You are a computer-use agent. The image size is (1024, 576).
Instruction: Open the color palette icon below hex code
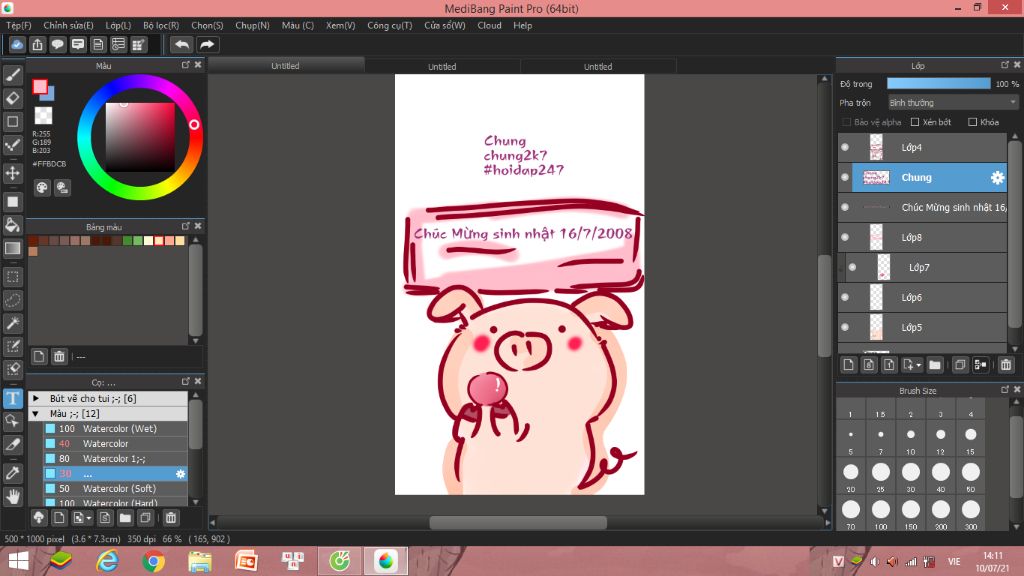[x=42, y=188]
